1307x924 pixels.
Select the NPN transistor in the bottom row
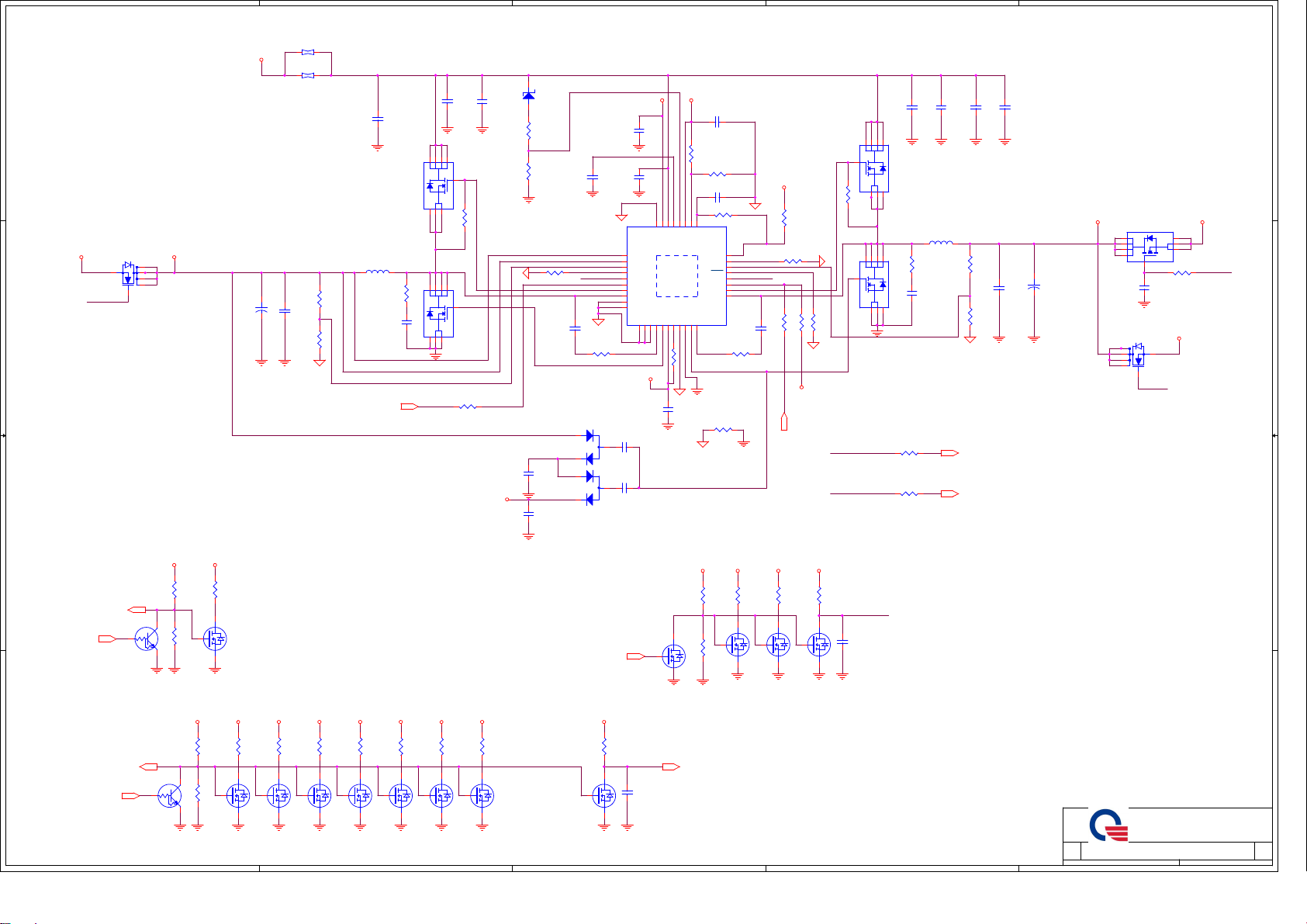click(170, 796)
